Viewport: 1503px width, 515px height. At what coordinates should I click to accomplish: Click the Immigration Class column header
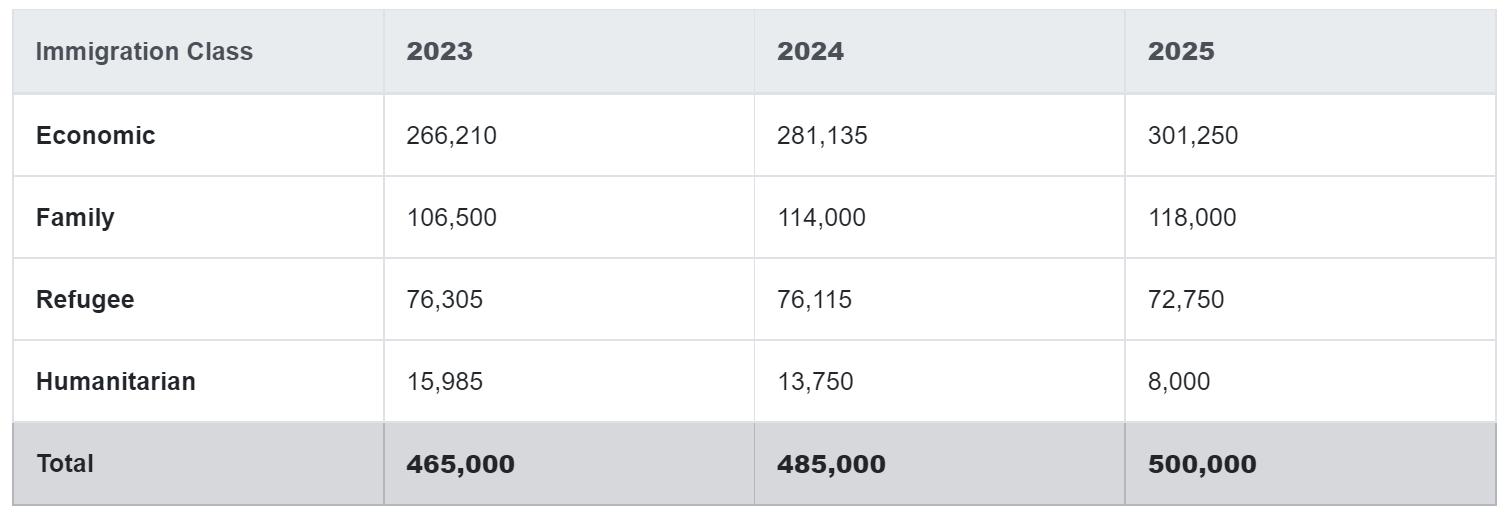[x=144, y=52]
